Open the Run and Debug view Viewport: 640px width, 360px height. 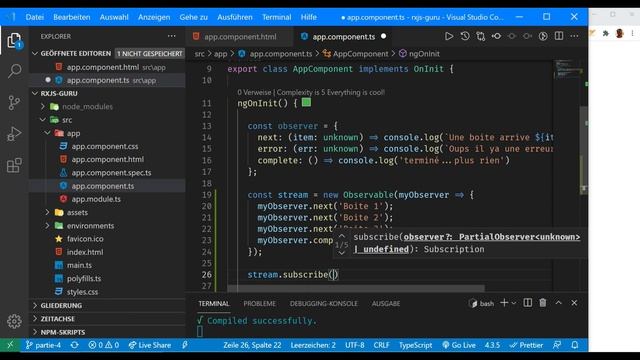14,134
